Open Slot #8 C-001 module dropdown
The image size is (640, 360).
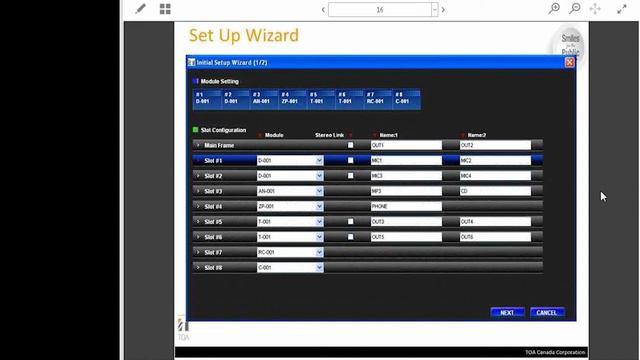[319, 267]
